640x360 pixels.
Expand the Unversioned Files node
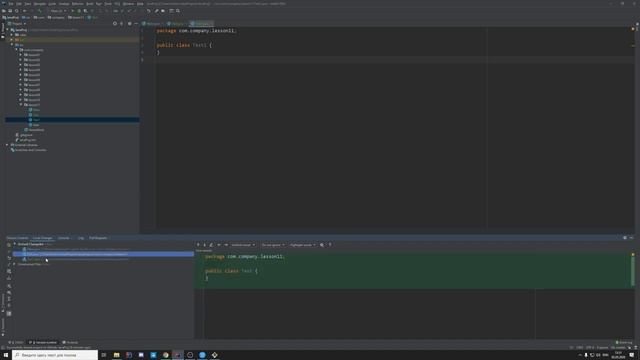coord(15,264)
